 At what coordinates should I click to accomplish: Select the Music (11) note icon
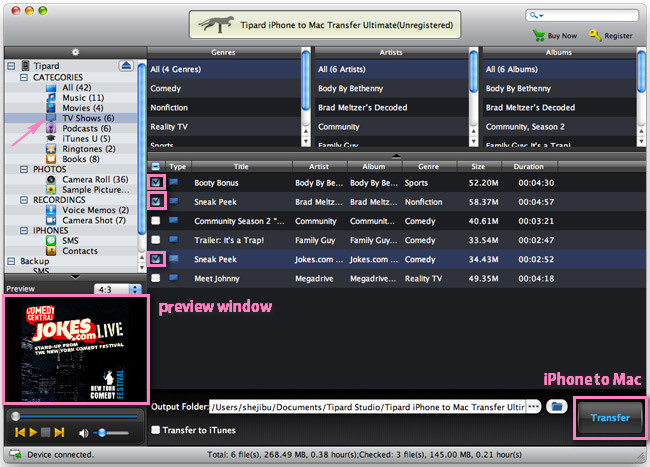coord(51,98)
